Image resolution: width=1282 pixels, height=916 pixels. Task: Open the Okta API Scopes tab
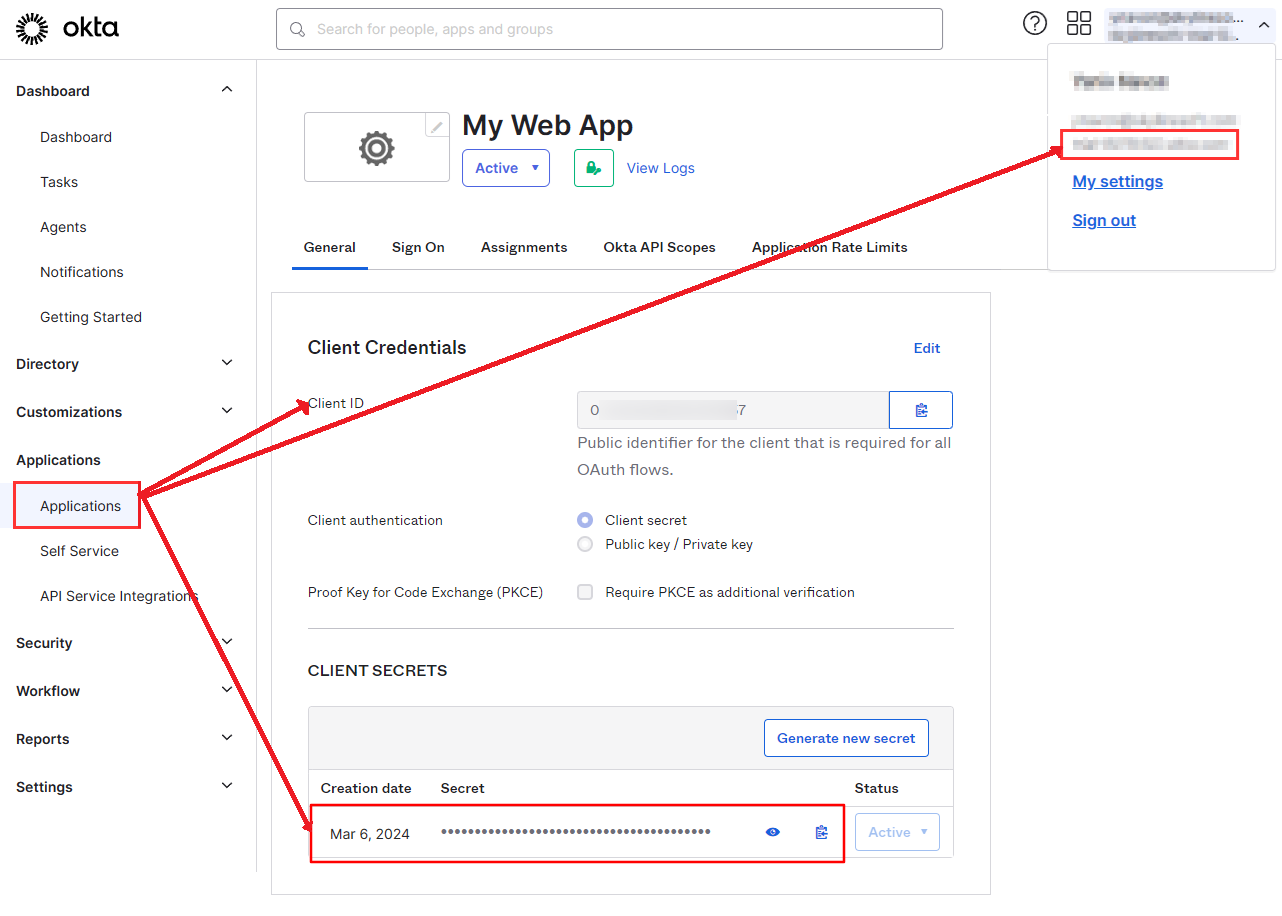(x=660, y=247)
